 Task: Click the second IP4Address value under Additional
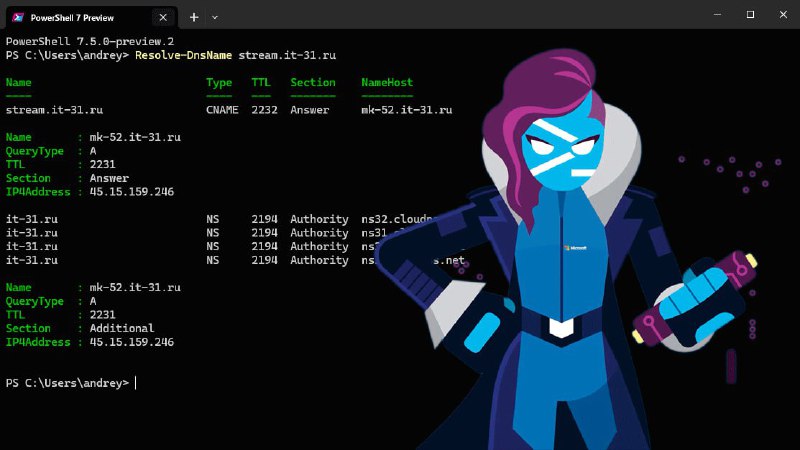point(132,342)
